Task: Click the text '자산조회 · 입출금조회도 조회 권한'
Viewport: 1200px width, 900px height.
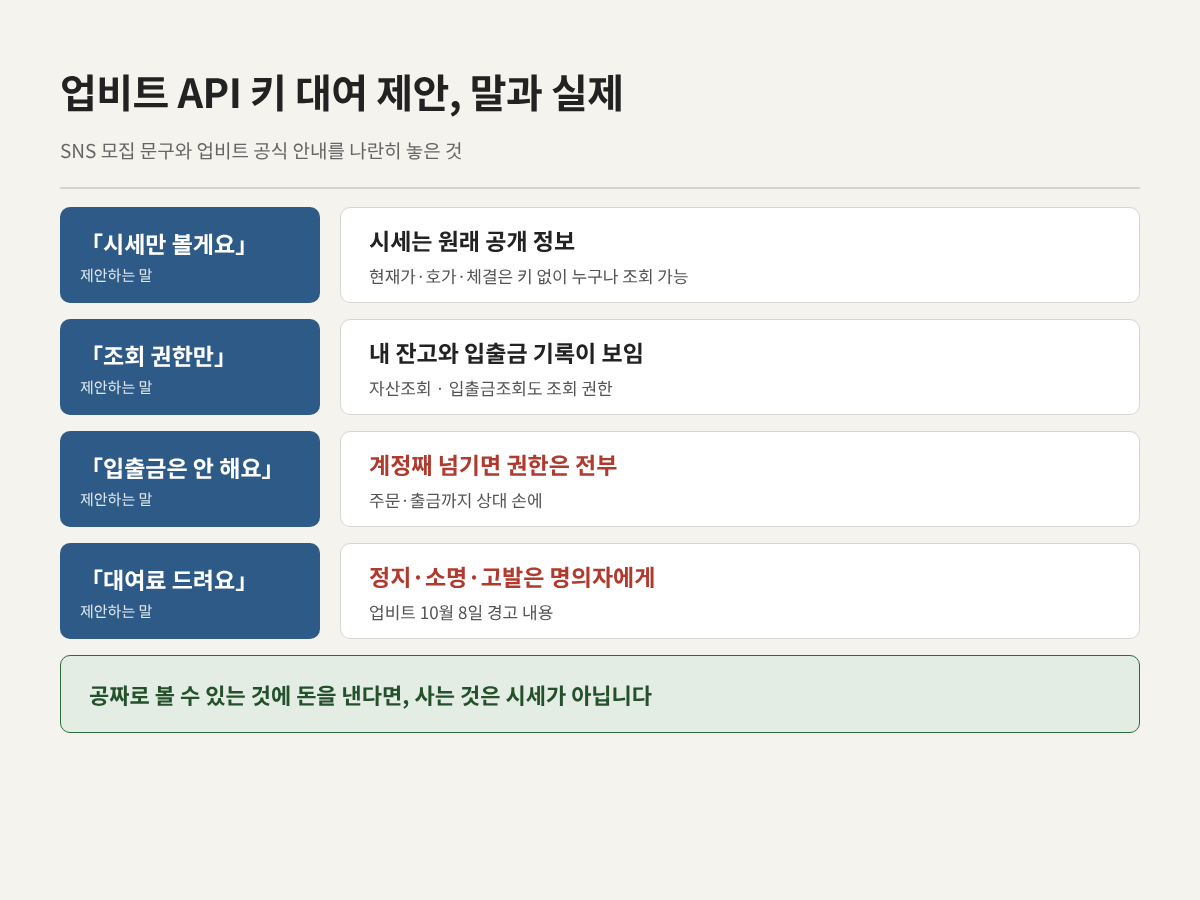Action: point(490,388)
